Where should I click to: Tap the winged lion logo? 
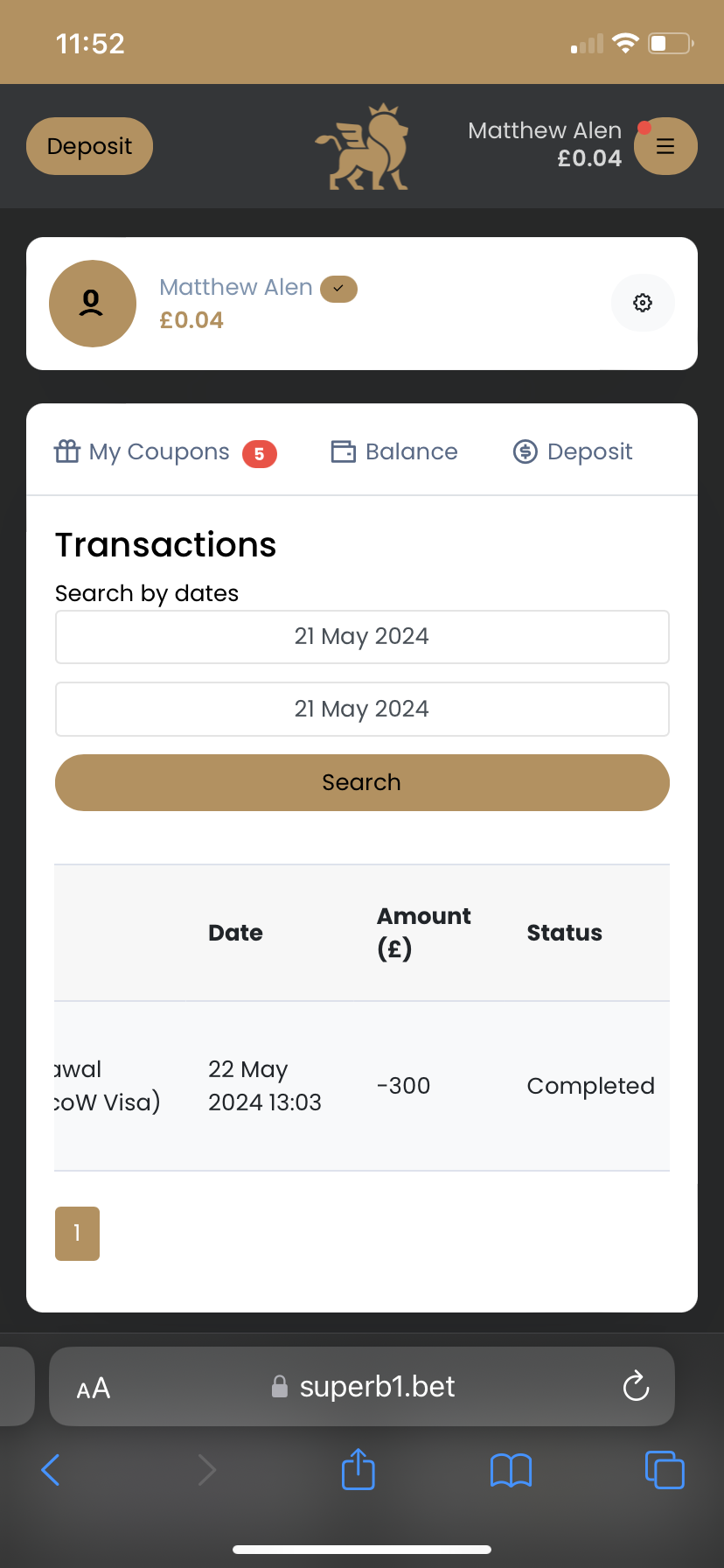click(363, 147)
